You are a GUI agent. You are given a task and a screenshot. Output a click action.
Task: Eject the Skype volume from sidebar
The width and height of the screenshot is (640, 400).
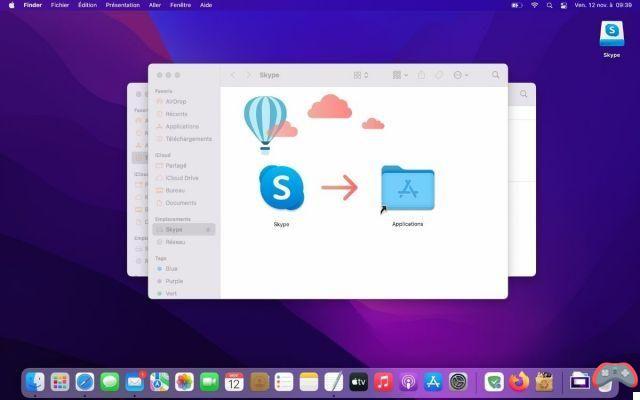pyautogui.click(x=208, y=230)
